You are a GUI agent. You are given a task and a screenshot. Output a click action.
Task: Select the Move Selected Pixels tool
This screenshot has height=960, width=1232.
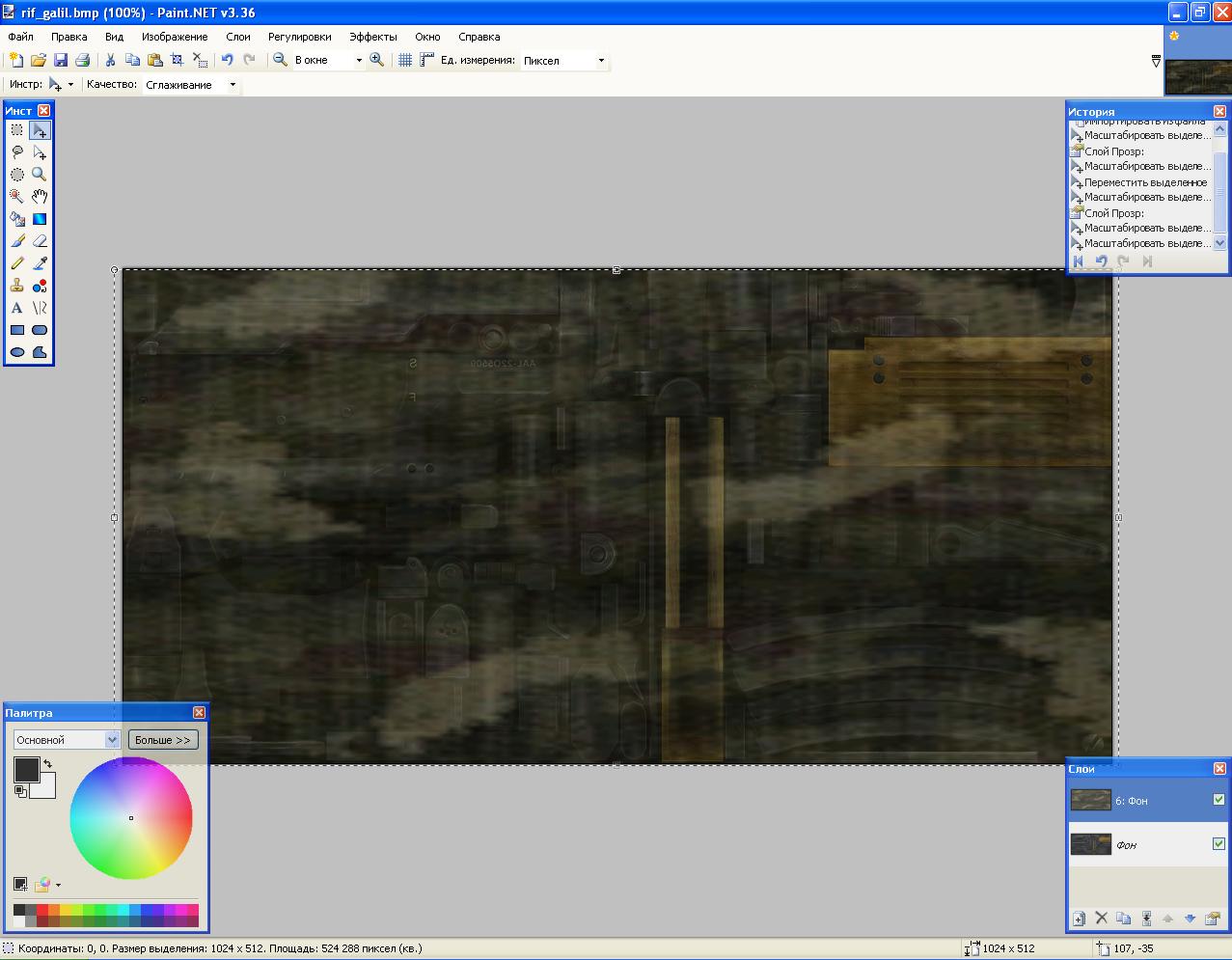click(40, 130)
